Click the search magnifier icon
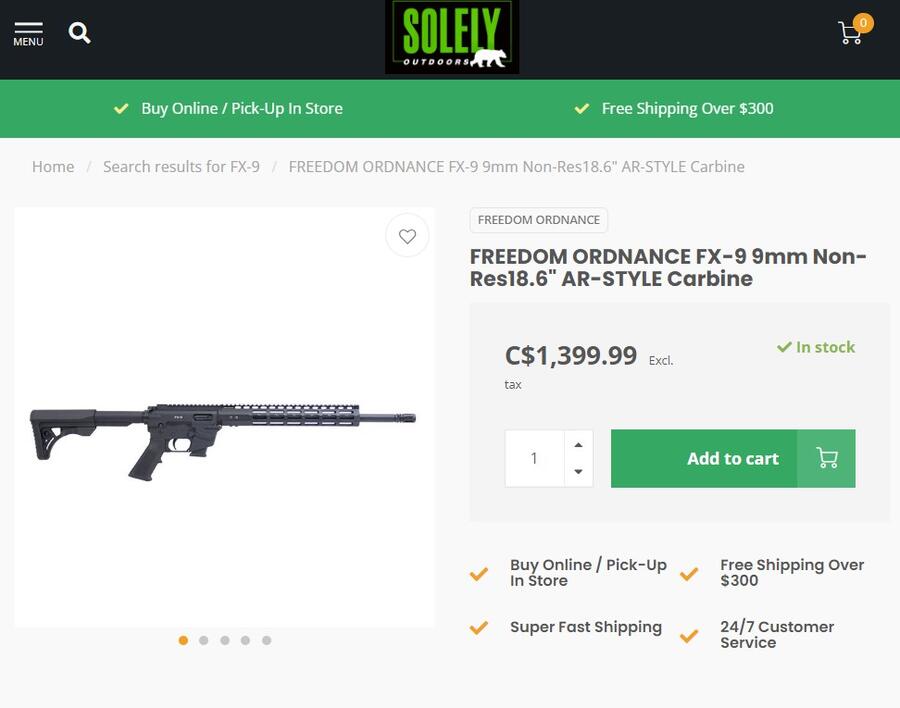This screenshot has height=708, width=900. pos(80,33)
